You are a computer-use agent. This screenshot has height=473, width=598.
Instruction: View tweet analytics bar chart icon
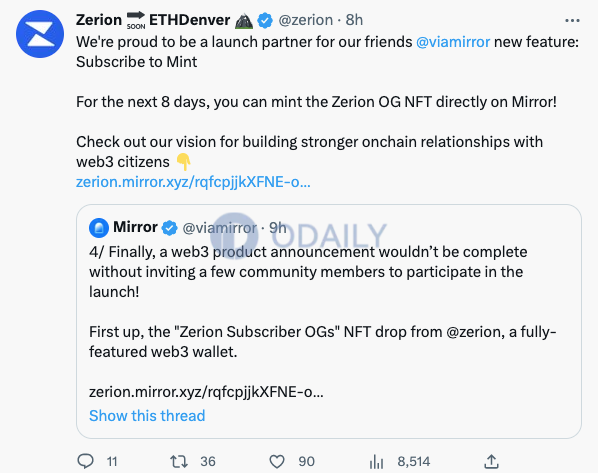[x=376, y=462]
